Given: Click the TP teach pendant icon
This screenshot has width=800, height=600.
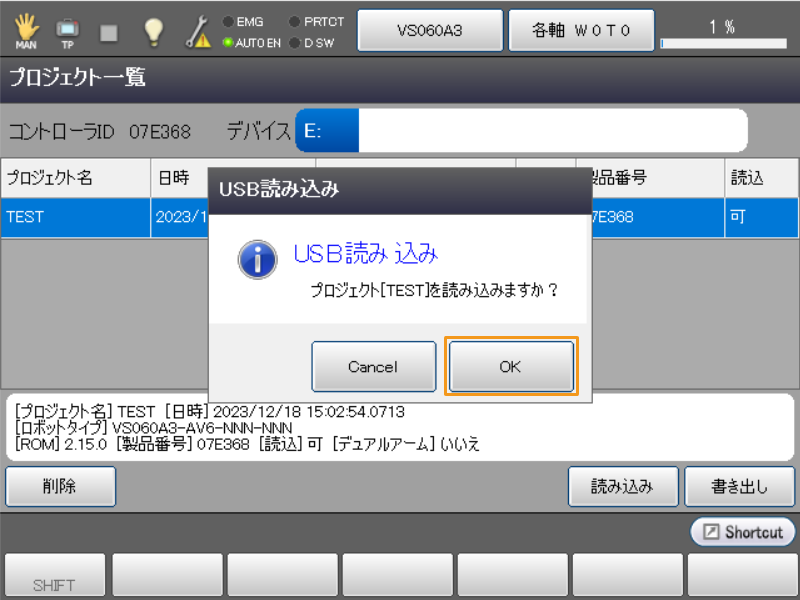Looking at the screenshot, I should click(x=67, y=34).
